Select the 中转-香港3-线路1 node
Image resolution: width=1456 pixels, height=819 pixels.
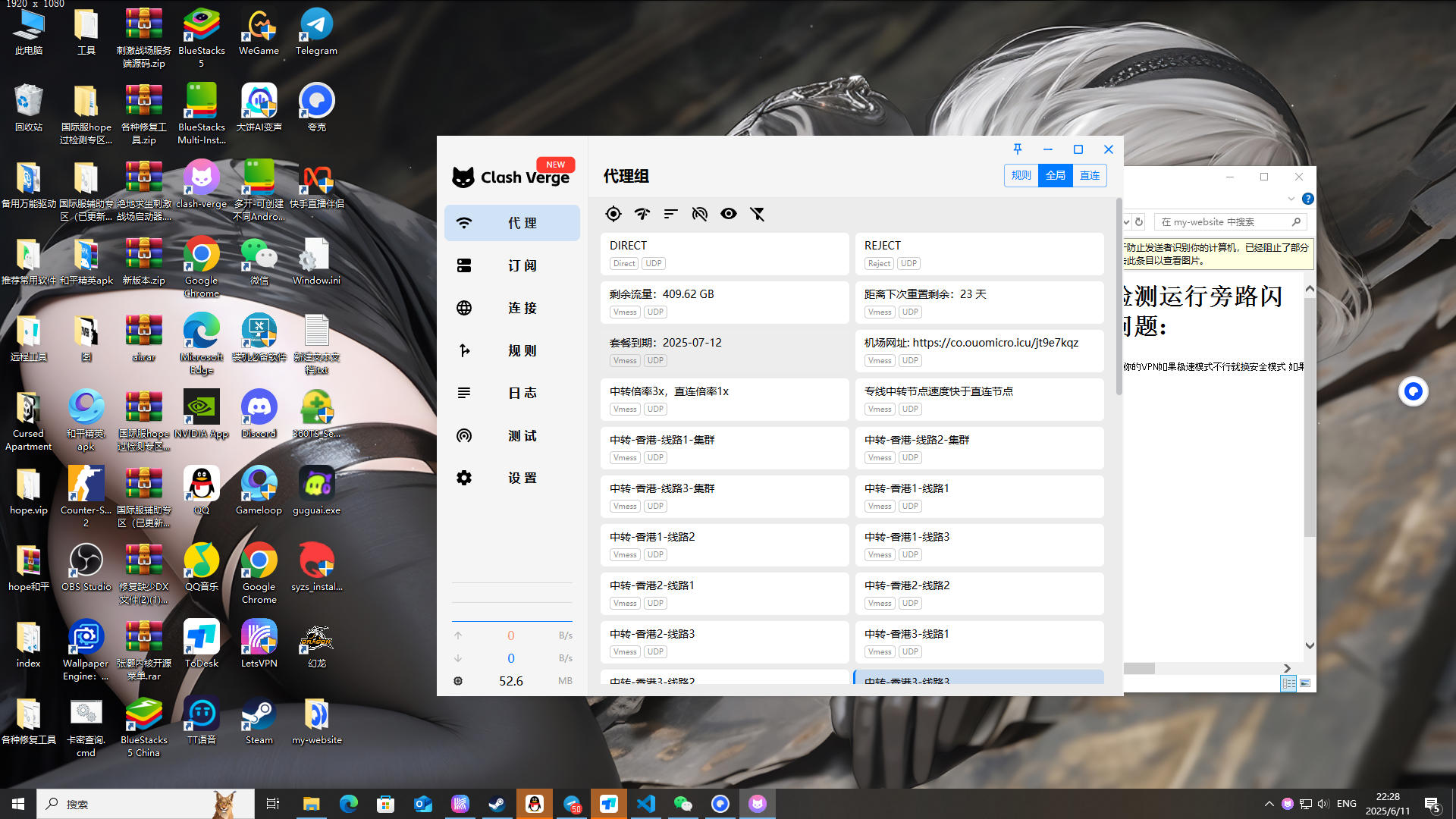click(979, 642)
